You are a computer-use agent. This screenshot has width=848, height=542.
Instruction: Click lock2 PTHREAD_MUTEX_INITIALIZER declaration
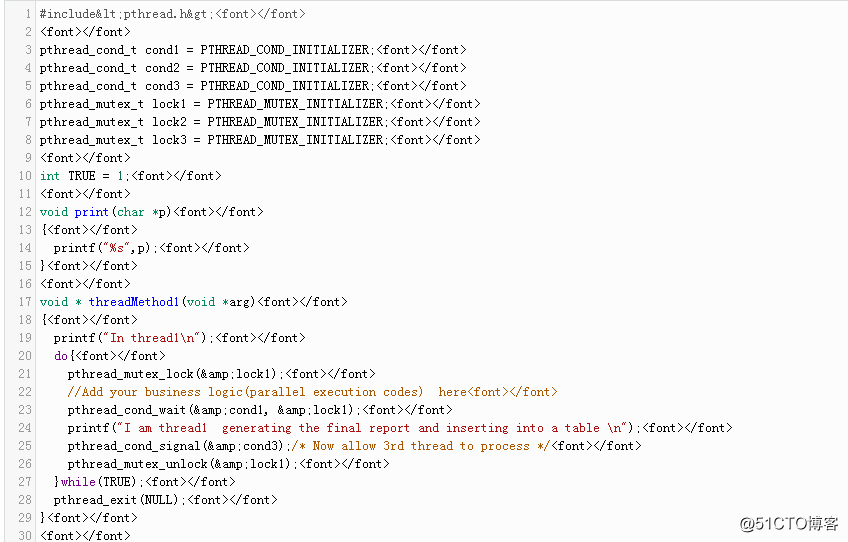(260, 122)
